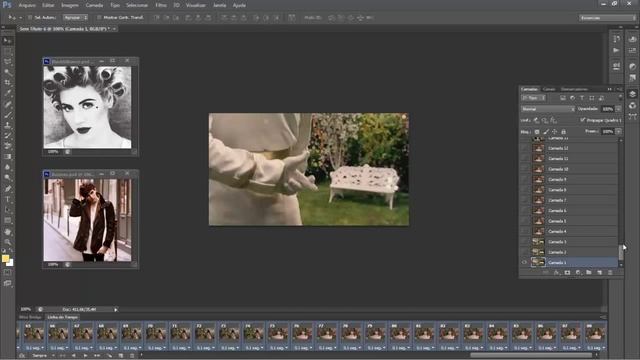Select the Camada 9 layer
The height and width of the screenshot is (360, 640).
click(574, 179)
